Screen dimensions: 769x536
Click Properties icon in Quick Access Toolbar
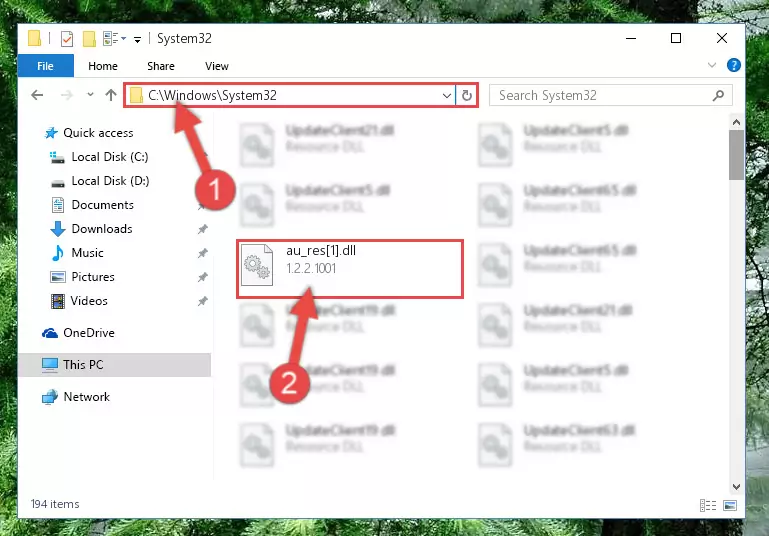[x=67, y=38]
